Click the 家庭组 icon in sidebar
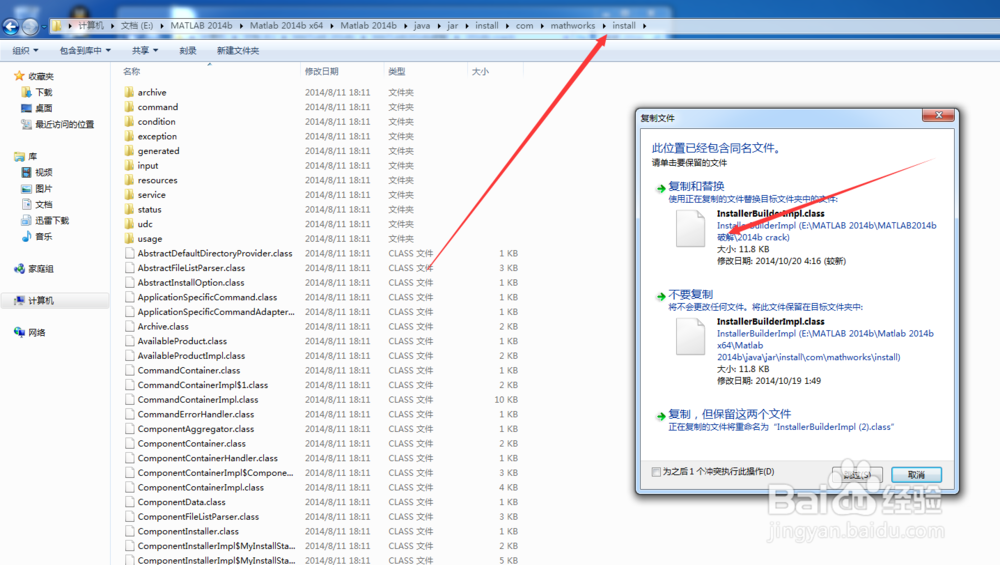1000x565 pixels. (x=19, y=268)
